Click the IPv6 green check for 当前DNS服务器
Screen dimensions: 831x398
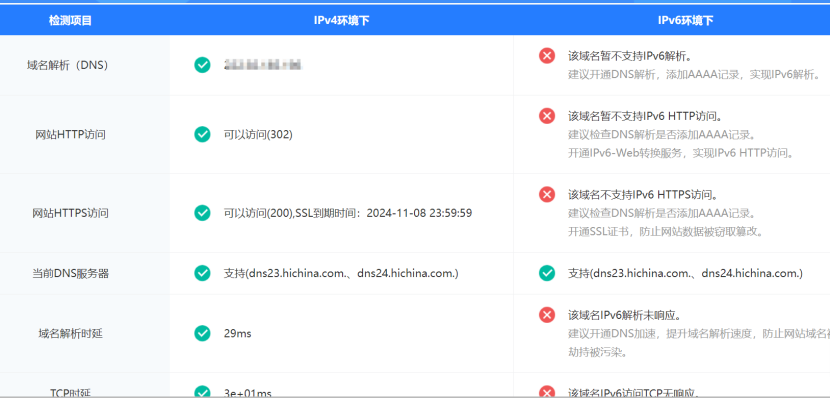coord(547,273)
